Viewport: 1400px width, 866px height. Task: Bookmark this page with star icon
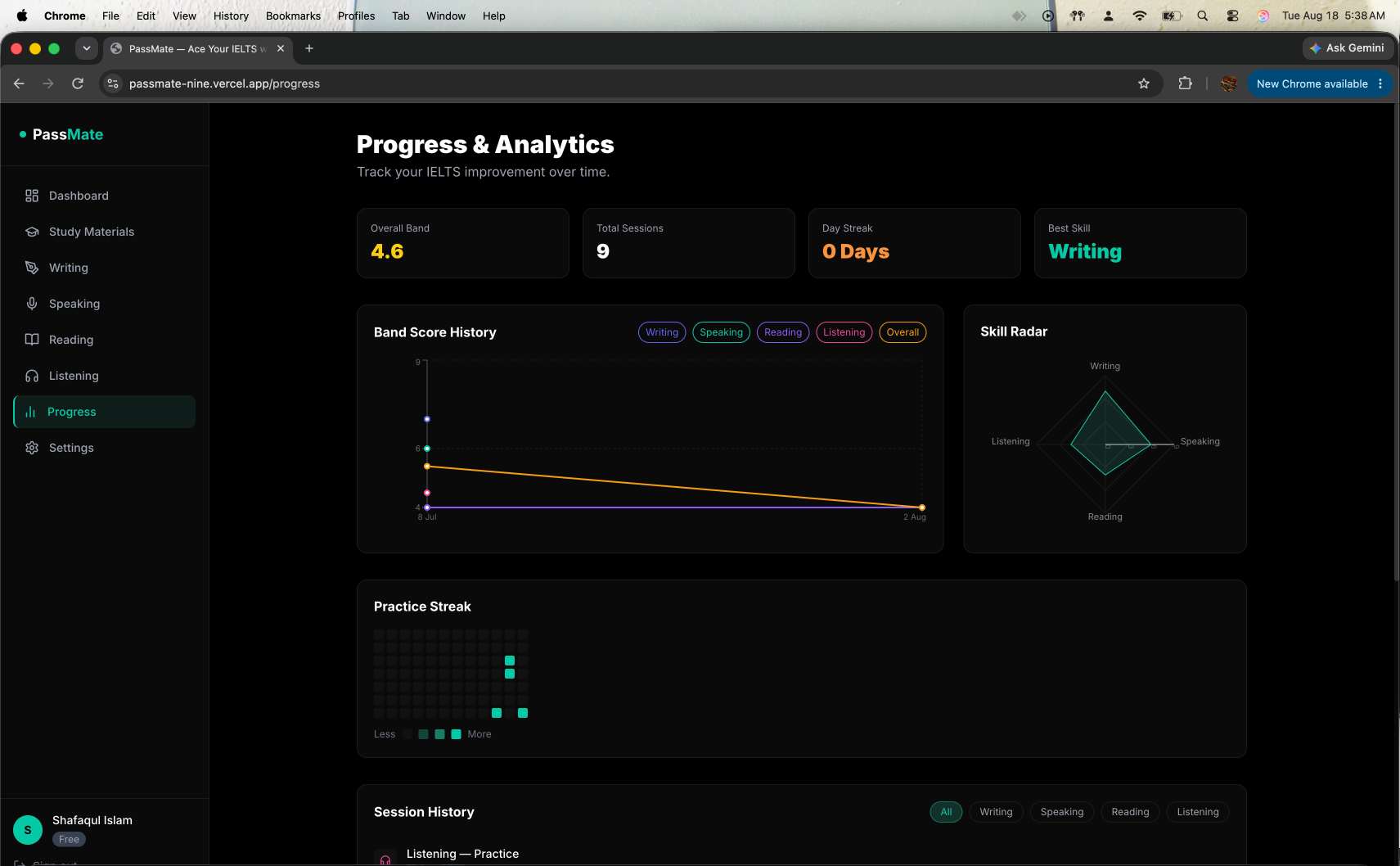click(1144, 83)
